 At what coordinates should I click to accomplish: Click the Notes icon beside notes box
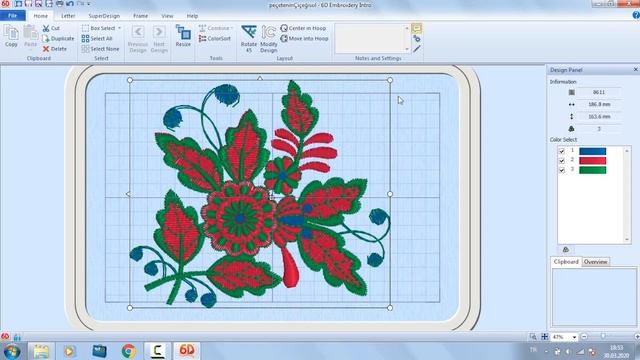coord(417,28)
